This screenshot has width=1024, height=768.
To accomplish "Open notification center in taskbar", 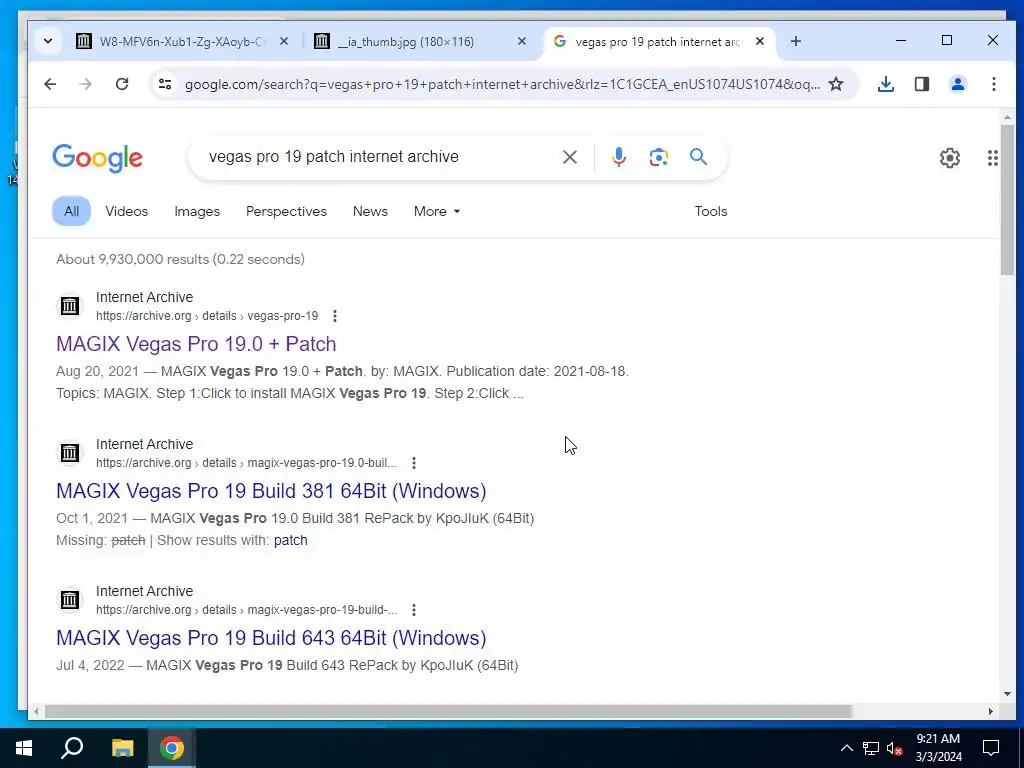I will tap(991, 748).
